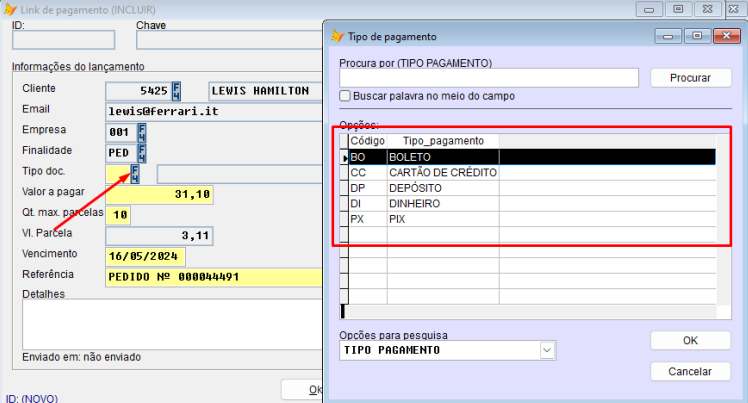This screenshot has width=748, height=403.
Task: Select the BOLETO row
Action: pos(532,157)
